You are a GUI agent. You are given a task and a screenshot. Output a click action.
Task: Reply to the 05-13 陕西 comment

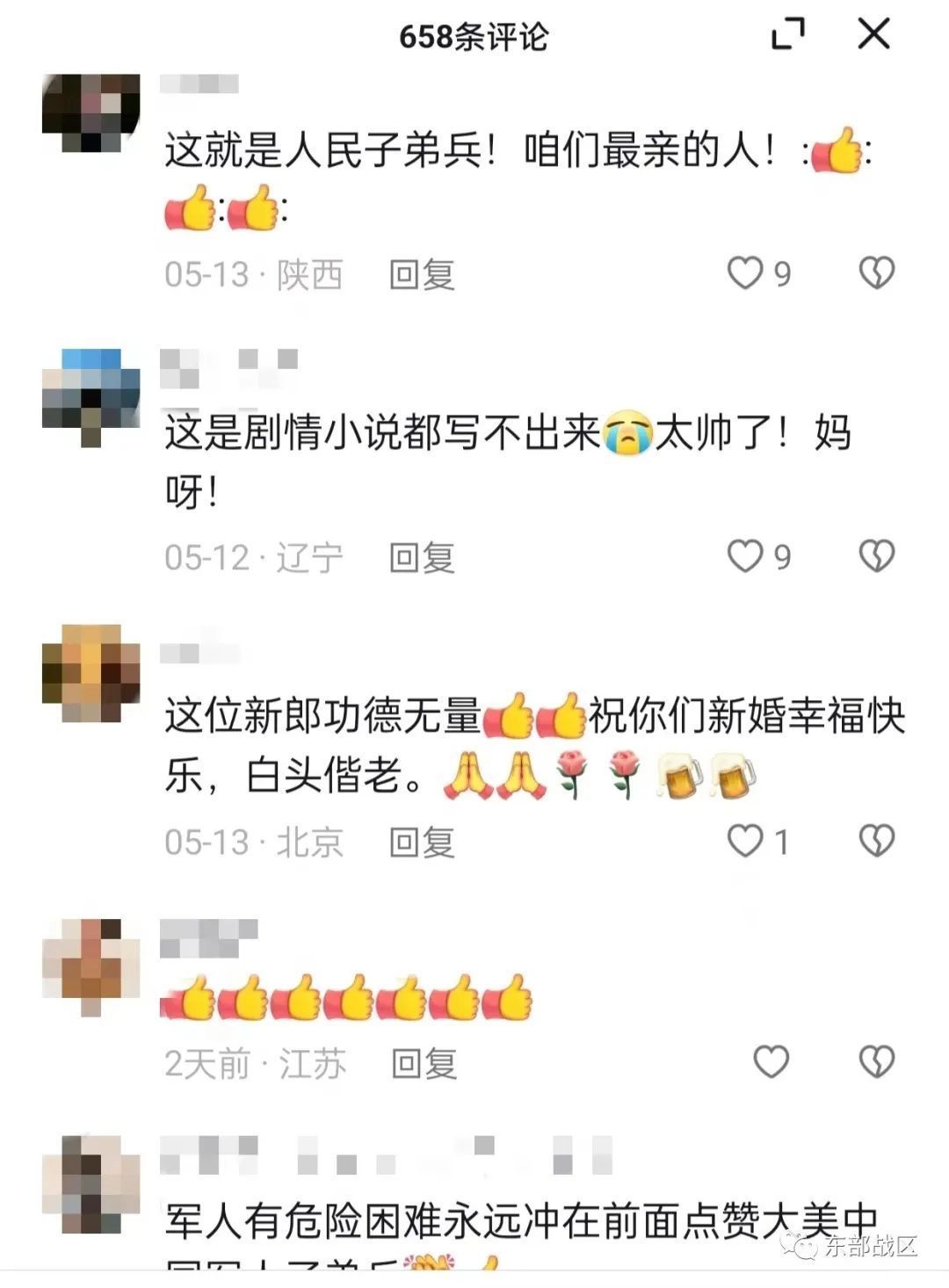pos(422,275)
